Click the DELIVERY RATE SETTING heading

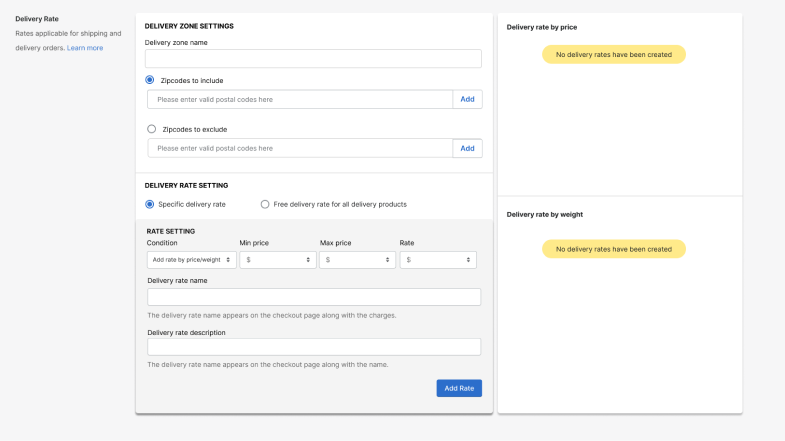(x=186, y=185)
